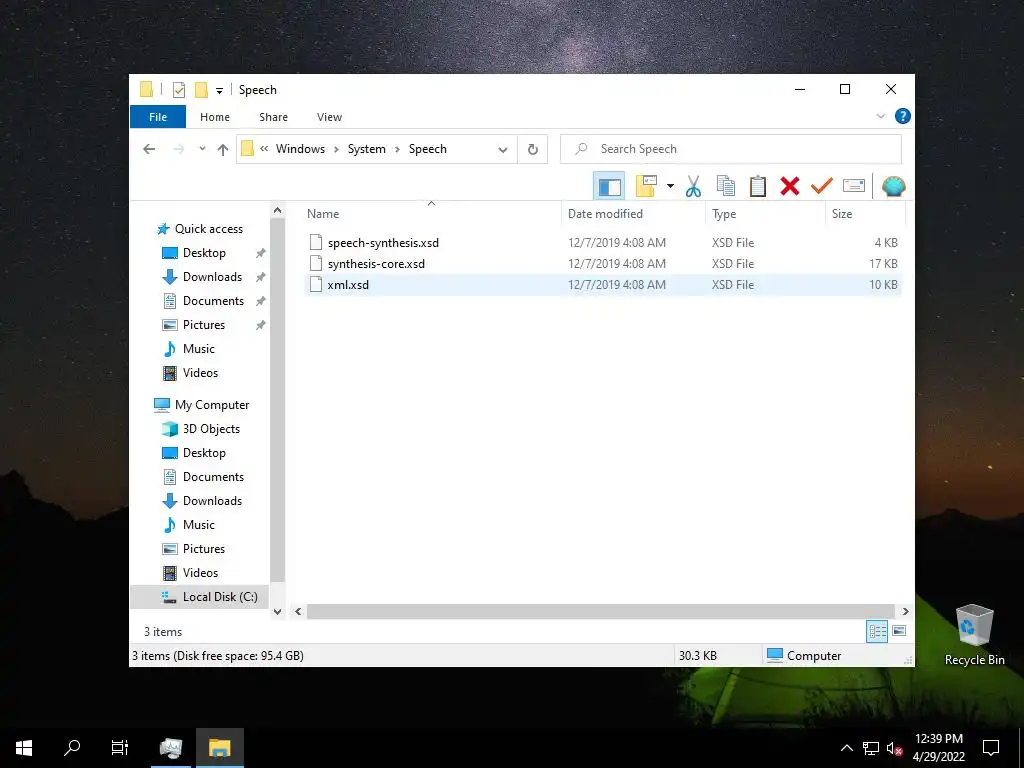Open Folder Options from the toolbar icon

pyautogui.click(x=647, y=187)
